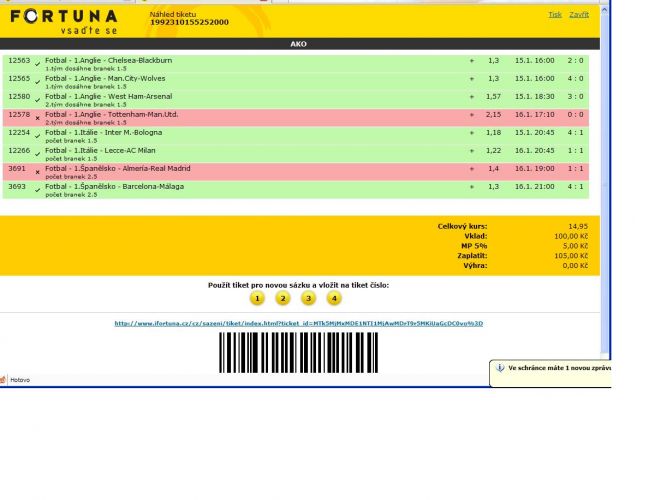Click the Výhra value 0,00 Kč
Screen dimensions: 655x500
pos(575,266)
